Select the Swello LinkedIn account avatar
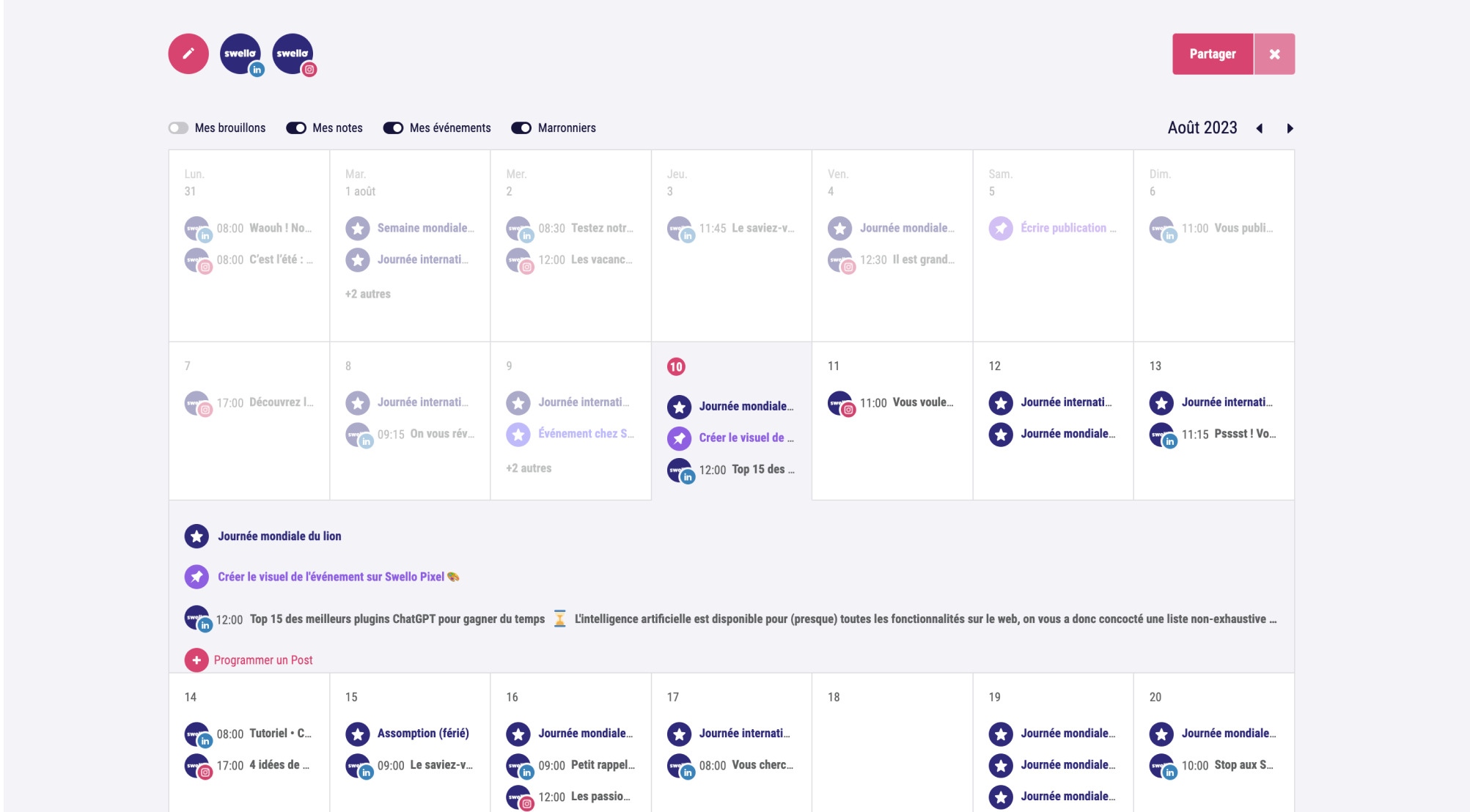This screenshot has width=1470, height=812. pos(240,53)
